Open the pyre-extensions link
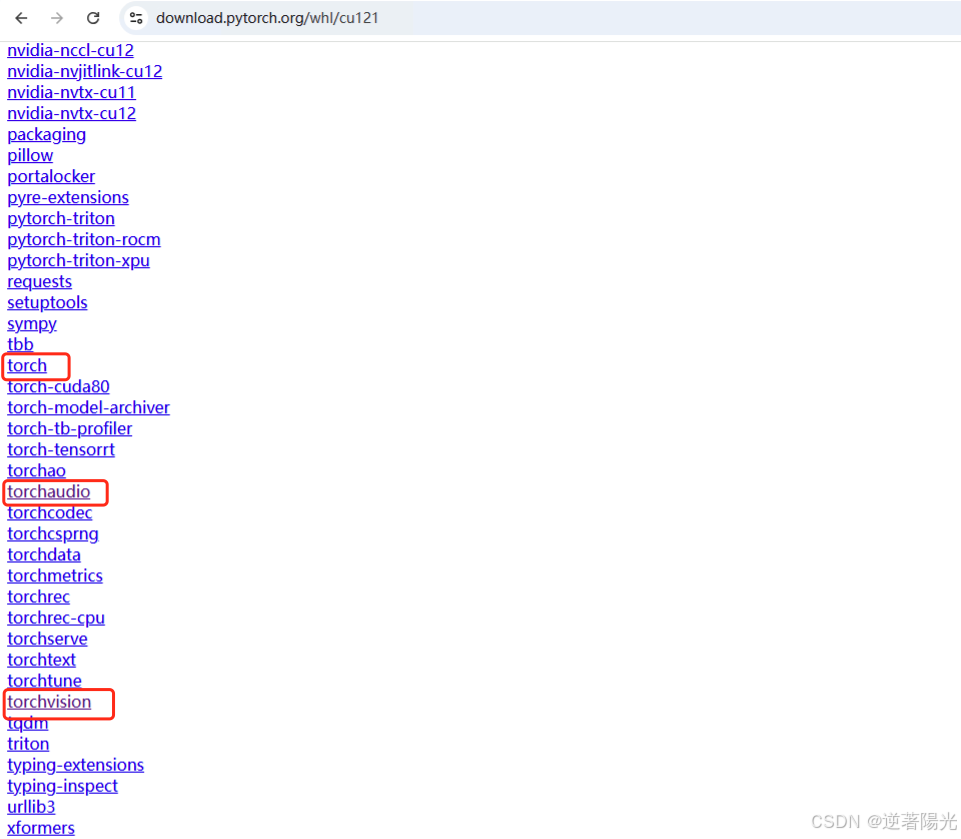This screenshot has height=839, width=961. click(68, 198)
